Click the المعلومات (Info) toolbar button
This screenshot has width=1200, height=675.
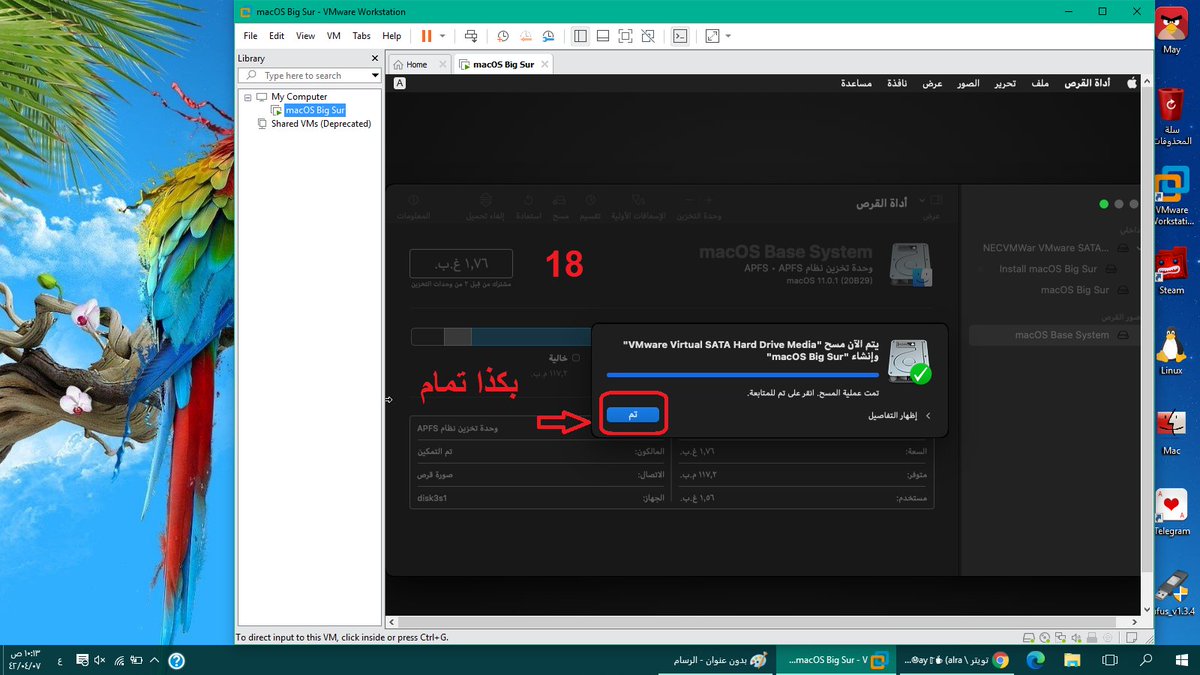point(413,207)
